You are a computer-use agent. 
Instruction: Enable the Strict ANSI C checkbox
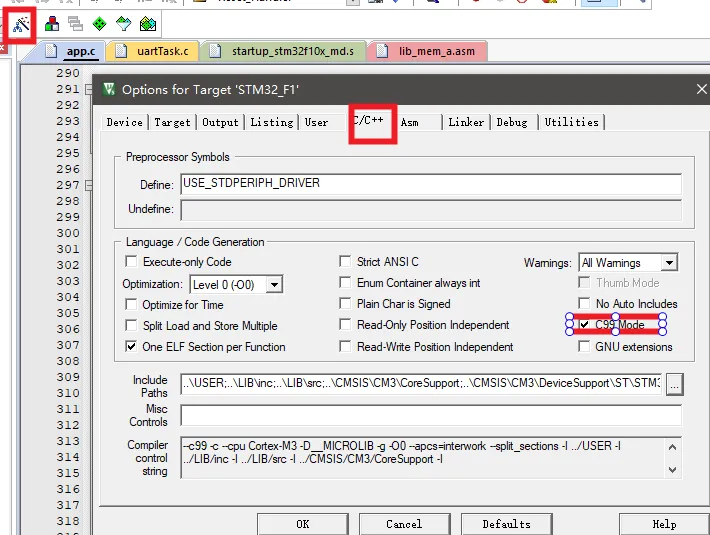click(x=345, y=262)
